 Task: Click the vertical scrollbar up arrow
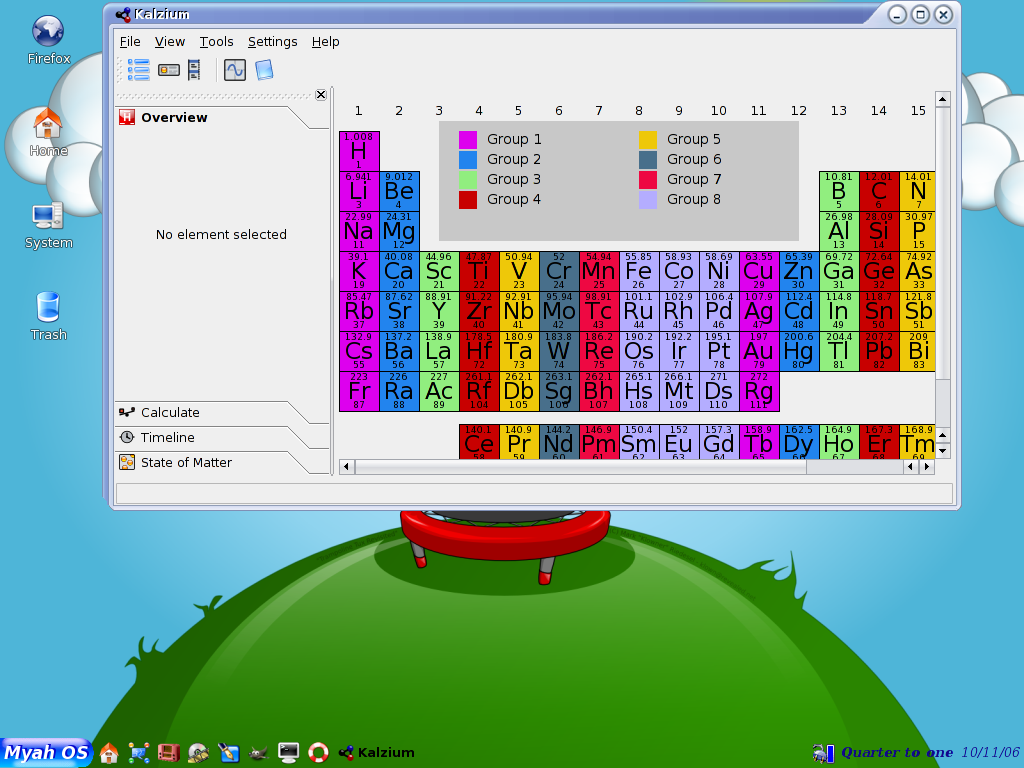[942, 99]
